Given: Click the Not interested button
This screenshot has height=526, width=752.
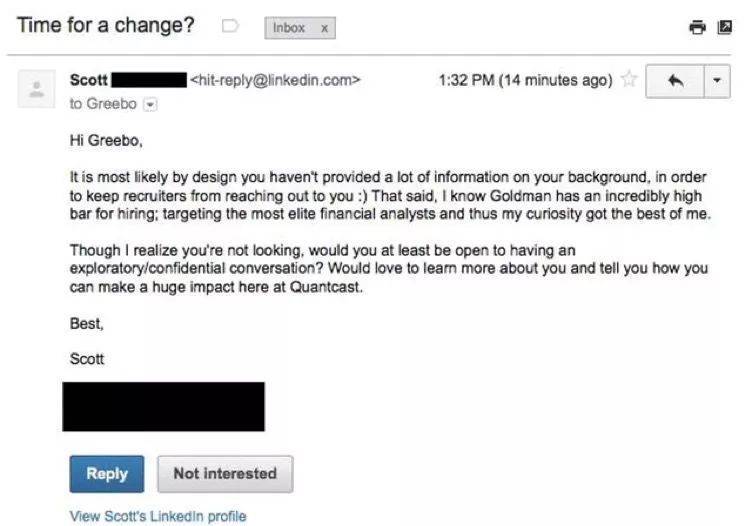Looking at the screenshot, I should click(x=225, y=474).
